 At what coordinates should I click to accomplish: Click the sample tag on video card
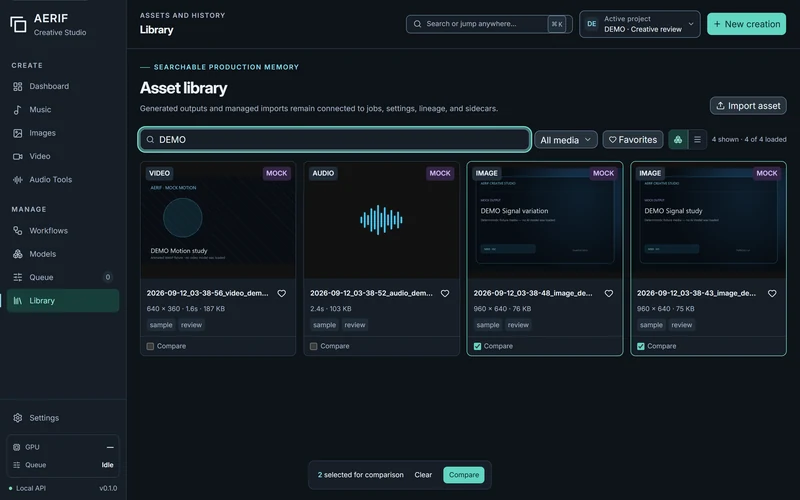click(x=161, y=325)
